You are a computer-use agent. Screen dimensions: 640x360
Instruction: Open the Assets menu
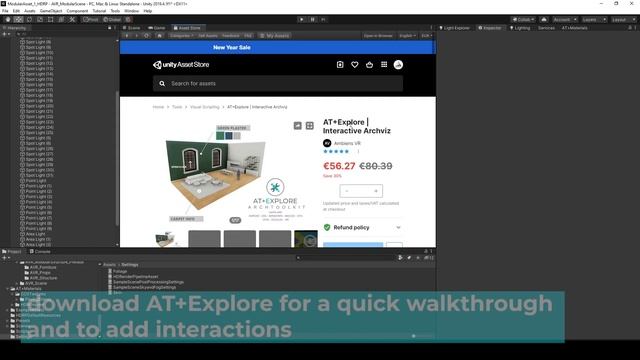pyautogui.click(x=30, y=11)
